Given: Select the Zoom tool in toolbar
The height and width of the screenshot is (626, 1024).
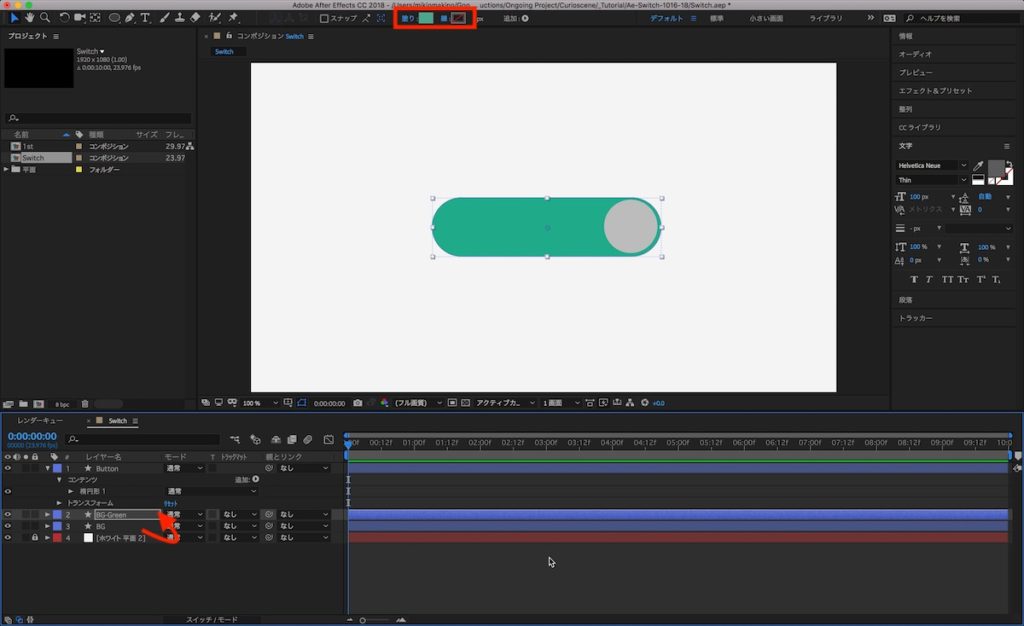Looking at the screenshot, I should coord(45,18).
